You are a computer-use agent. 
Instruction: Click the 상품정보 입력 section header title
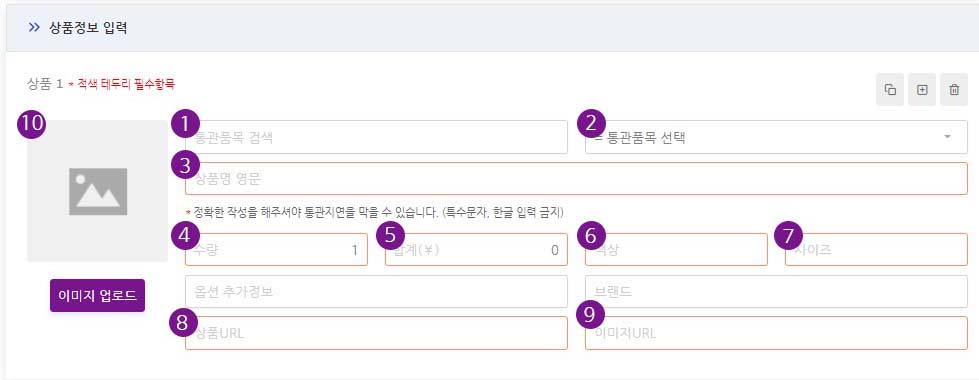(x=88, y=27)
